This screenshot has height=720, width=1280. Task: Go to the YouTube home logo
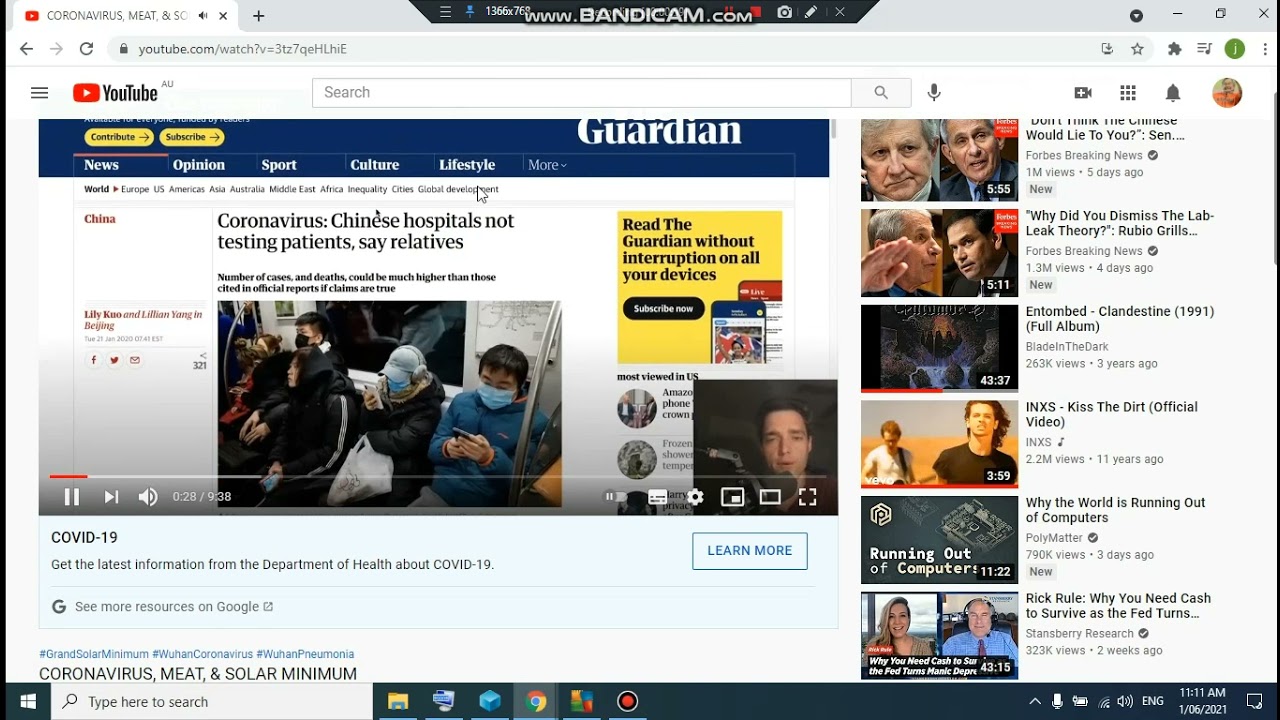pyautogui.click(x=115, y=93)
